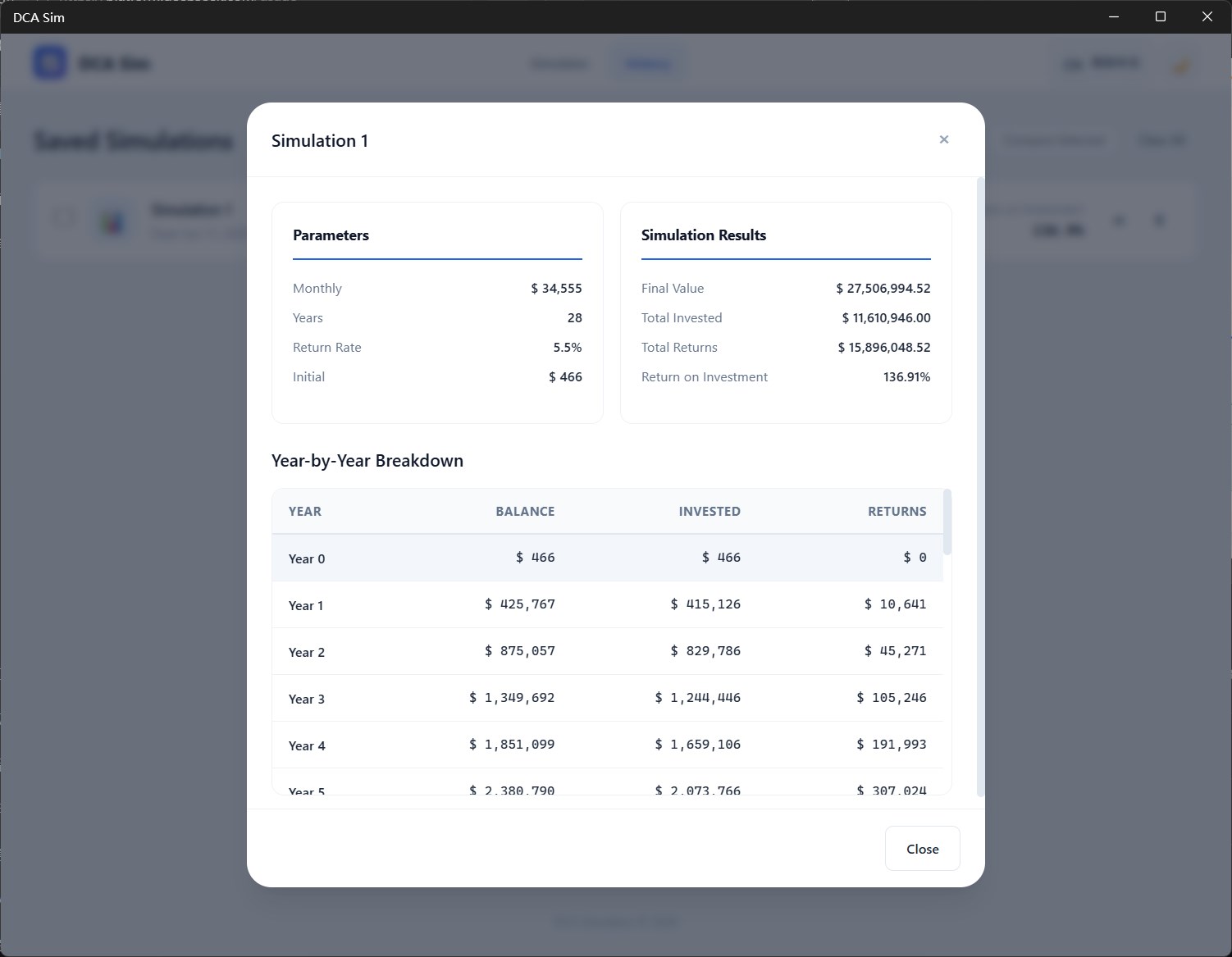Click the Final Value amount $ 27,506,994.52
Screen dimensions: 1232x957
click(883, 289)
